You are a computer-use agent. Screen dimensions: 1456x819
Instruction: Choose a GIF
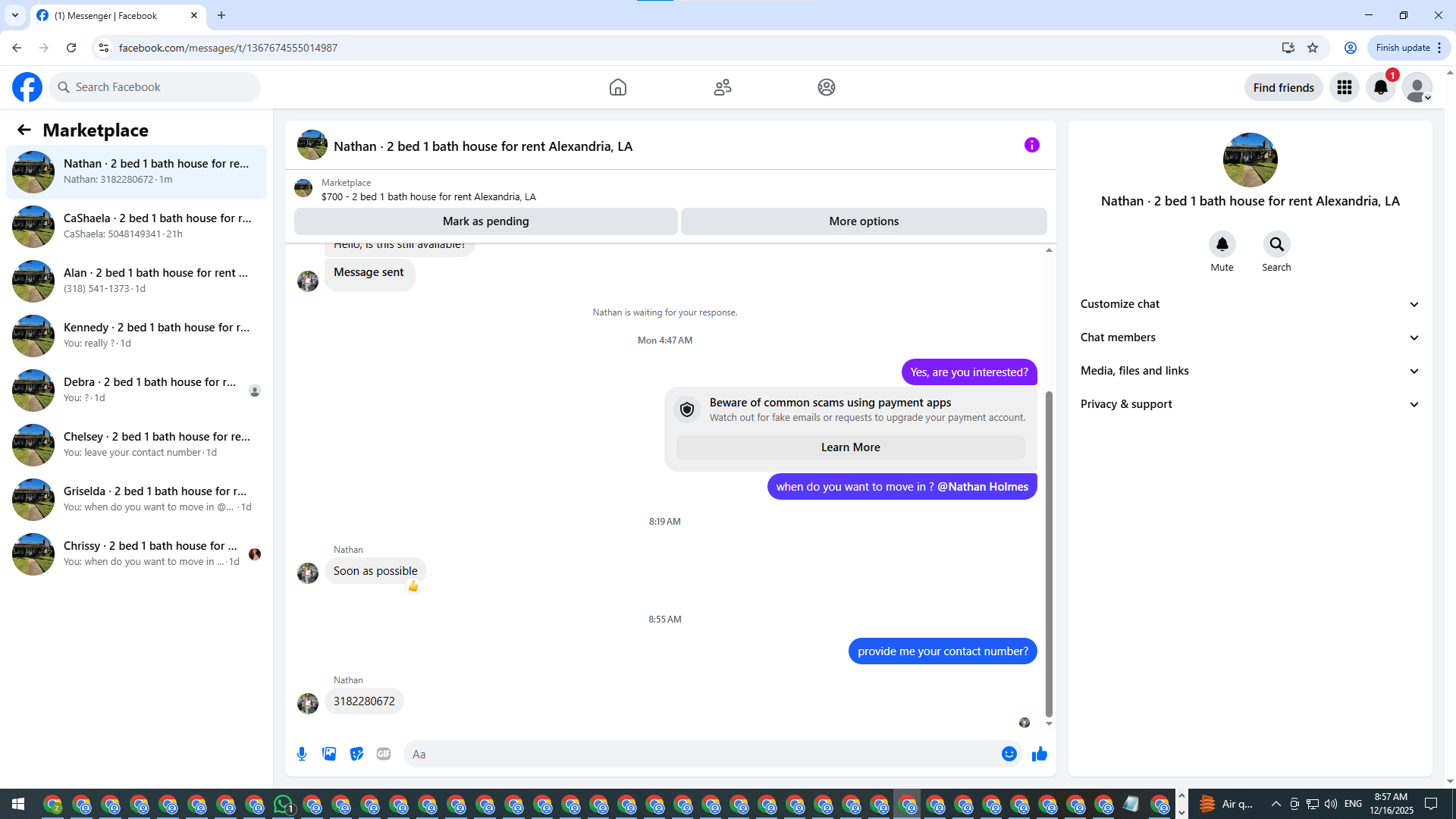tap(384, 754)
